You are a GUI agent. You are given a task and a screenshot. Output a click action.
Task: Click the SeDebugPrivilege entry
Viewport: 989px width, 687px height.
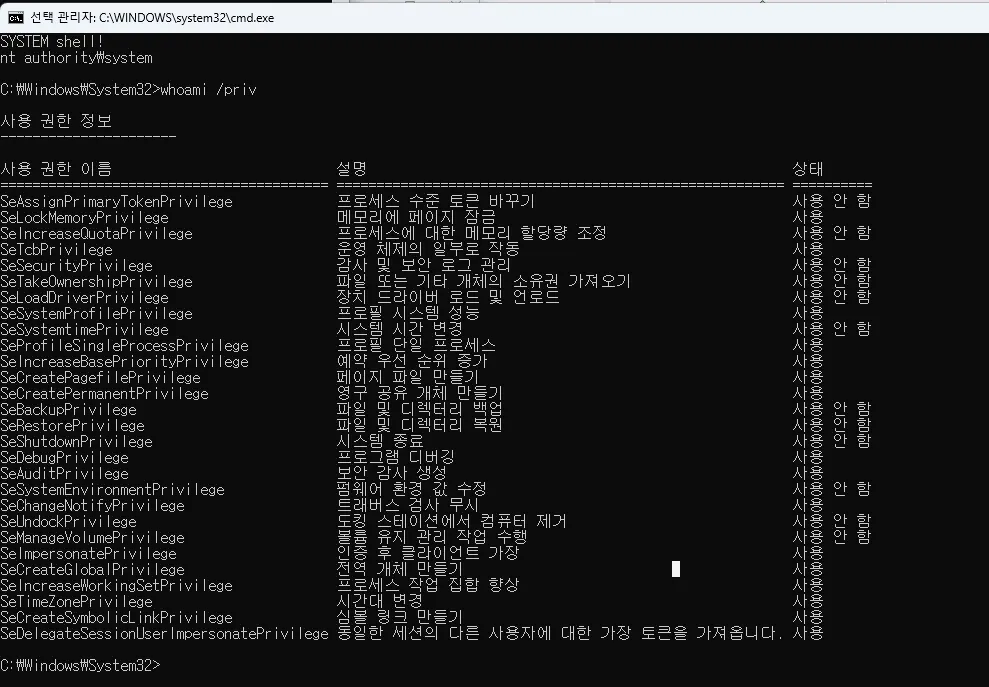64,457
